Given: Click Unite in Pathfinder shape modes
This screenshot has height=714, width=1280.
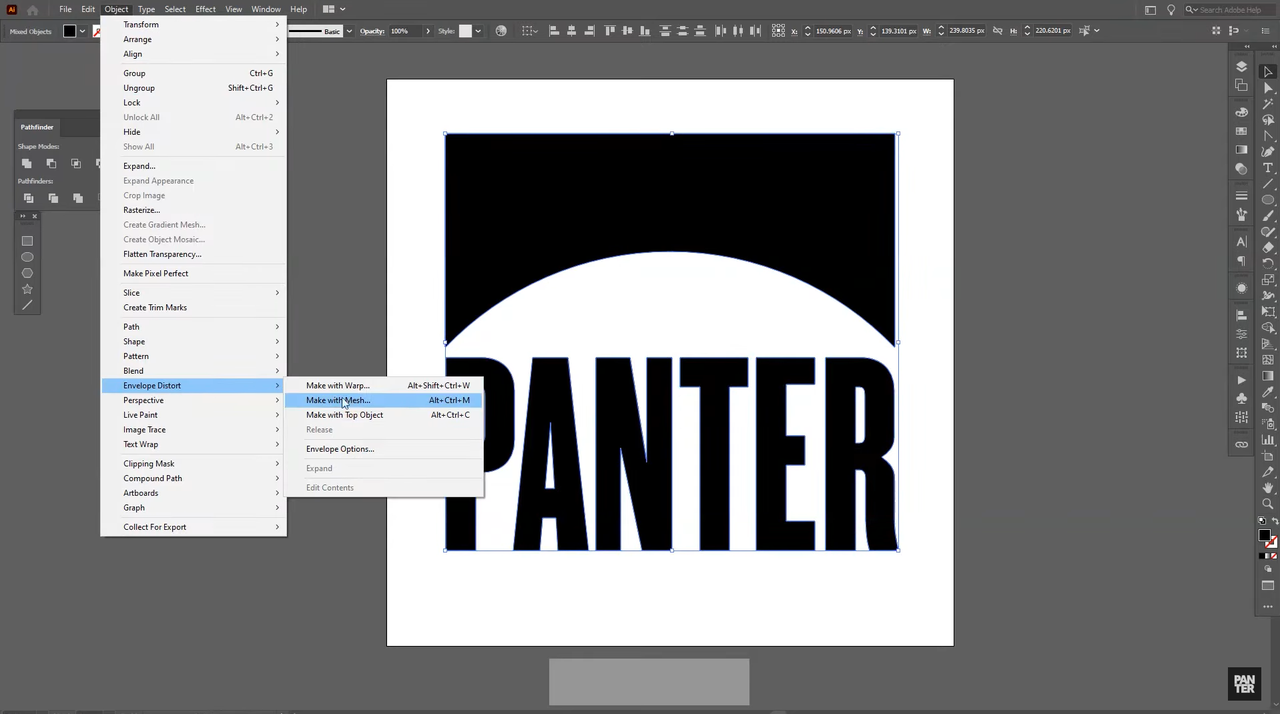Looking at the screenshot, I should click(27, 163).
